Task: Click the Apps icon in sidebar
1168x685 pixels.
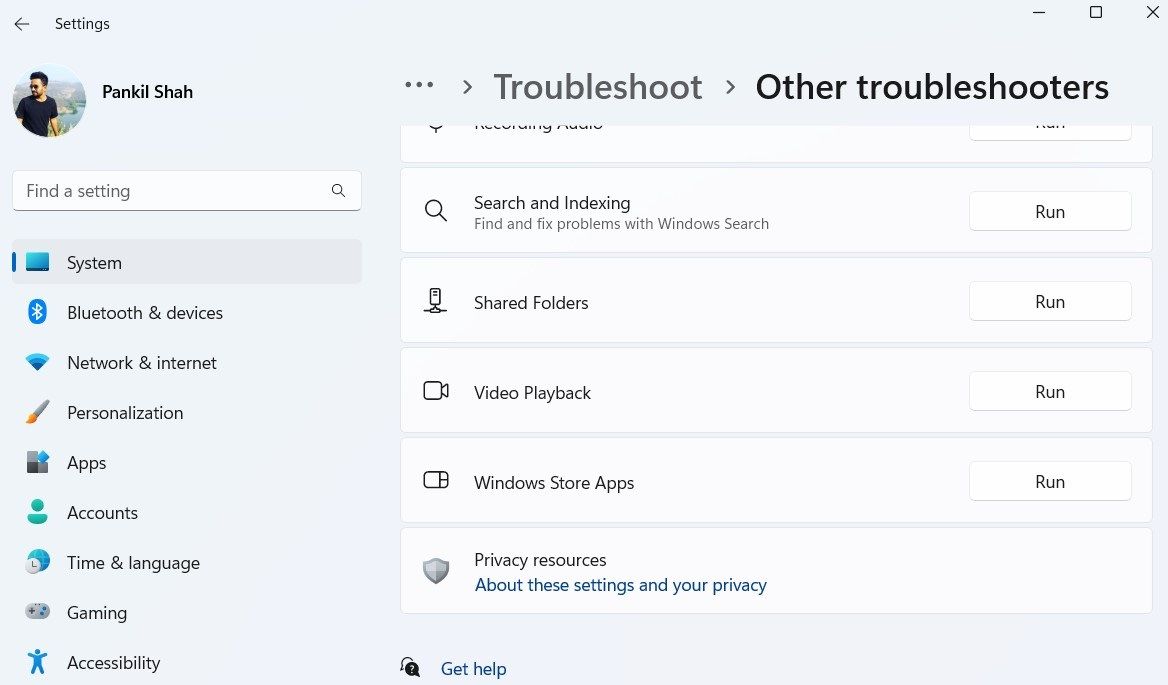Action: (x=37, y=462)
